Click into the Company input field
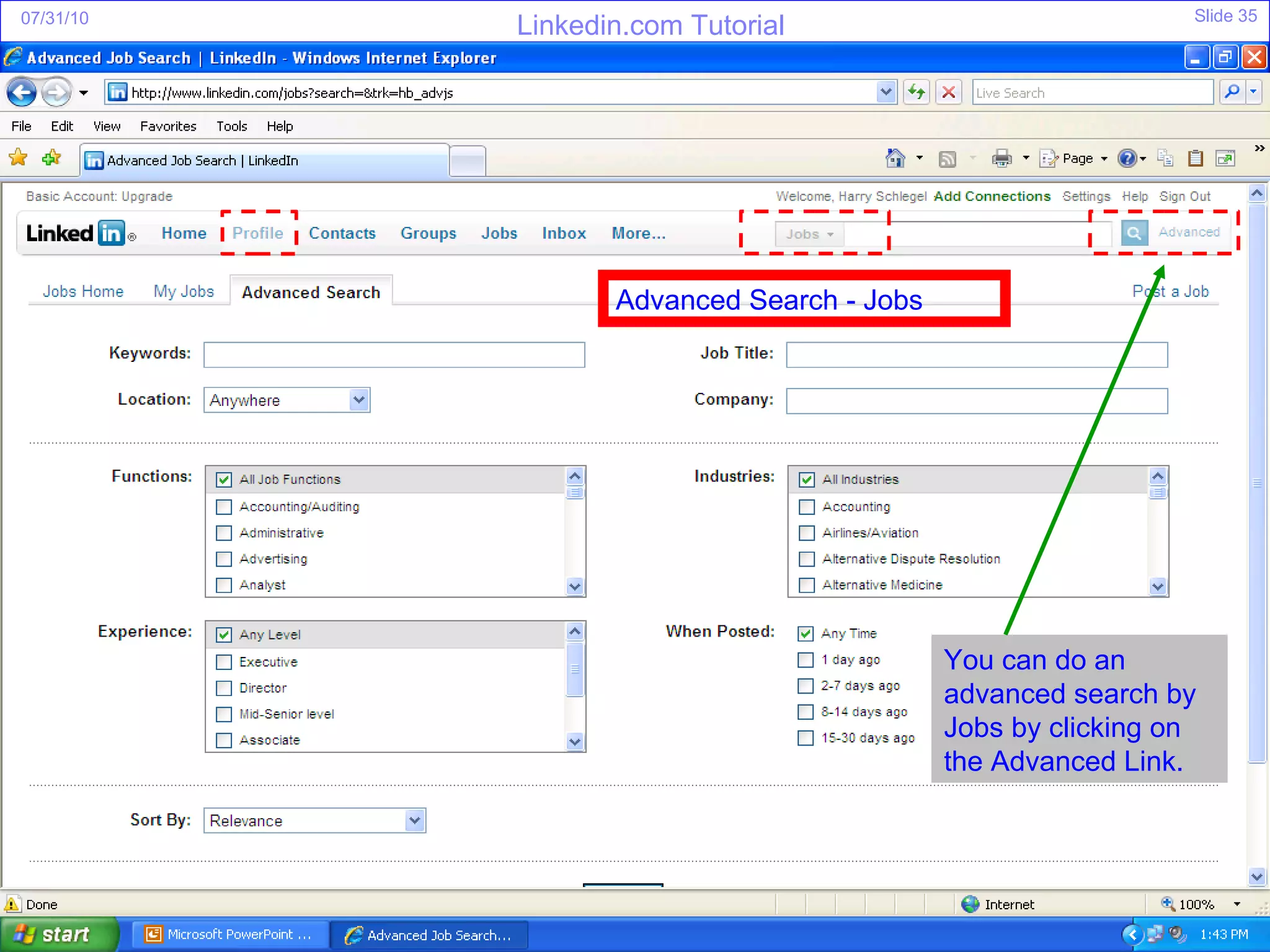Image resolution: width=1270 pixels, height=952 pixels. 977,401
